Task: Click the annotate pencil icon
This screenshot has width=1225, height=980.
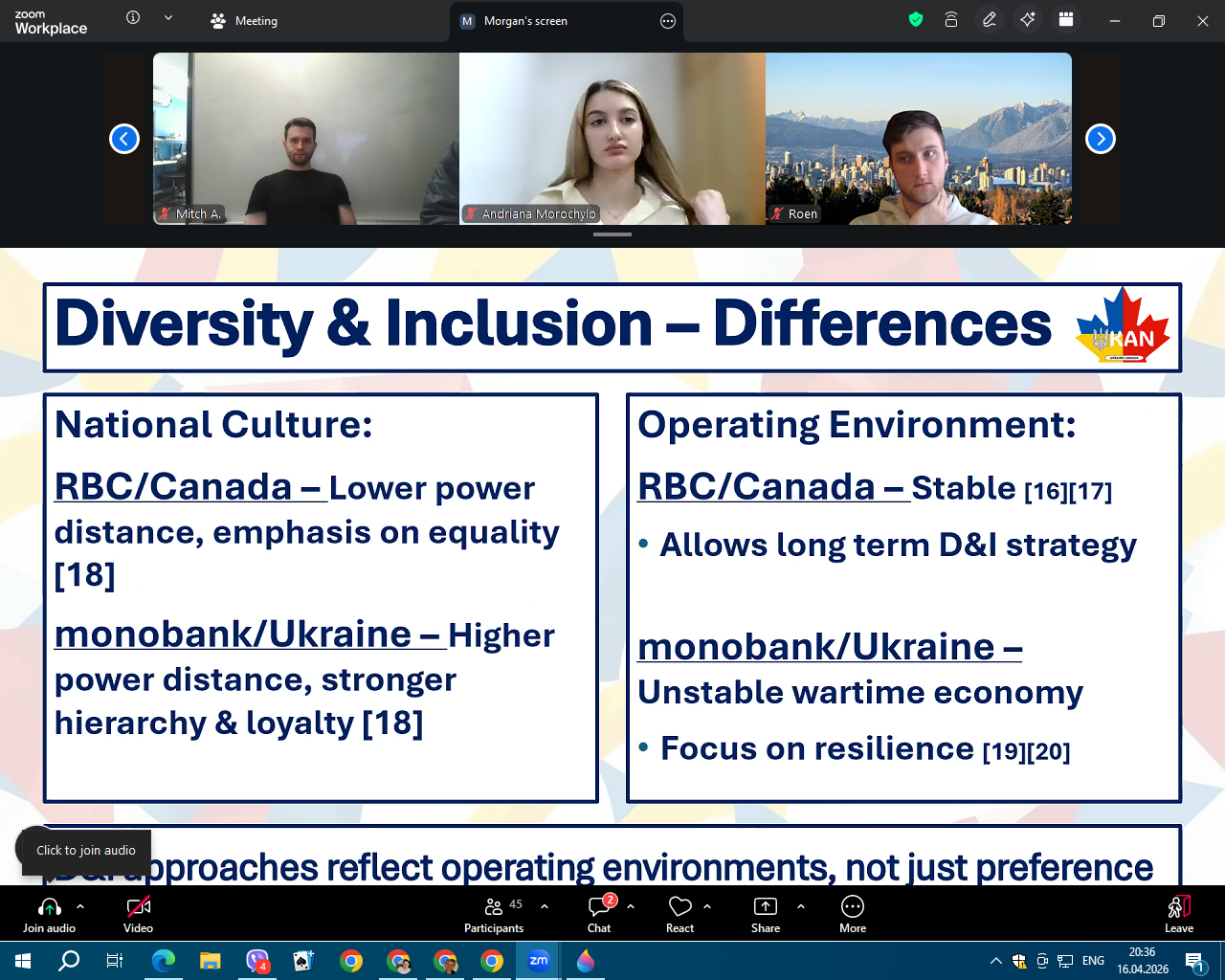Action: [x=990, y=20]
